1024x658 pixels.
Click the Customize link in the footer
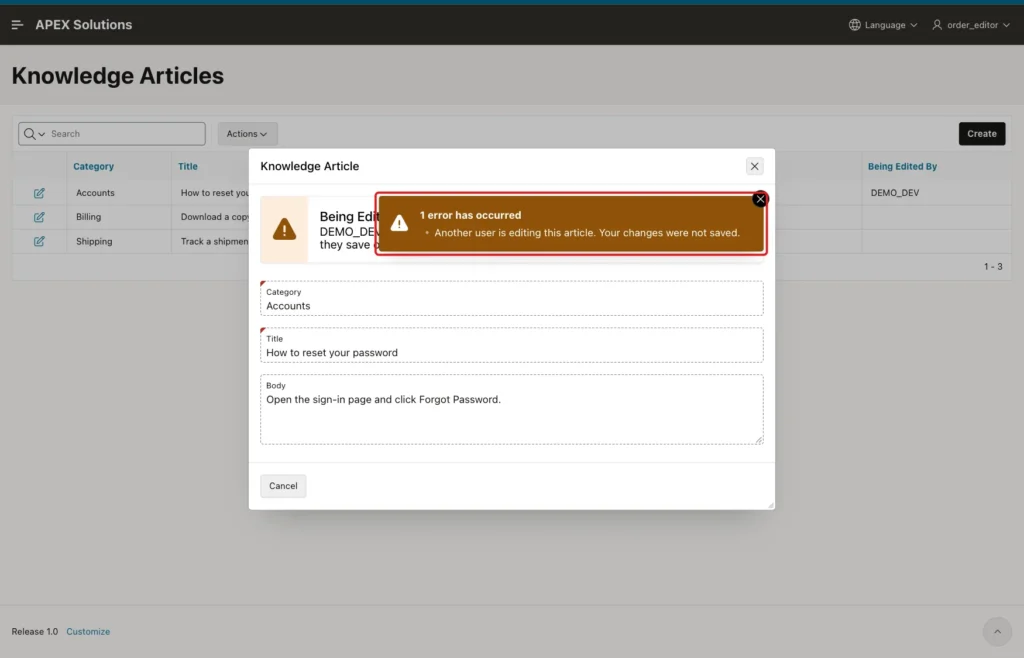point(88,632)
